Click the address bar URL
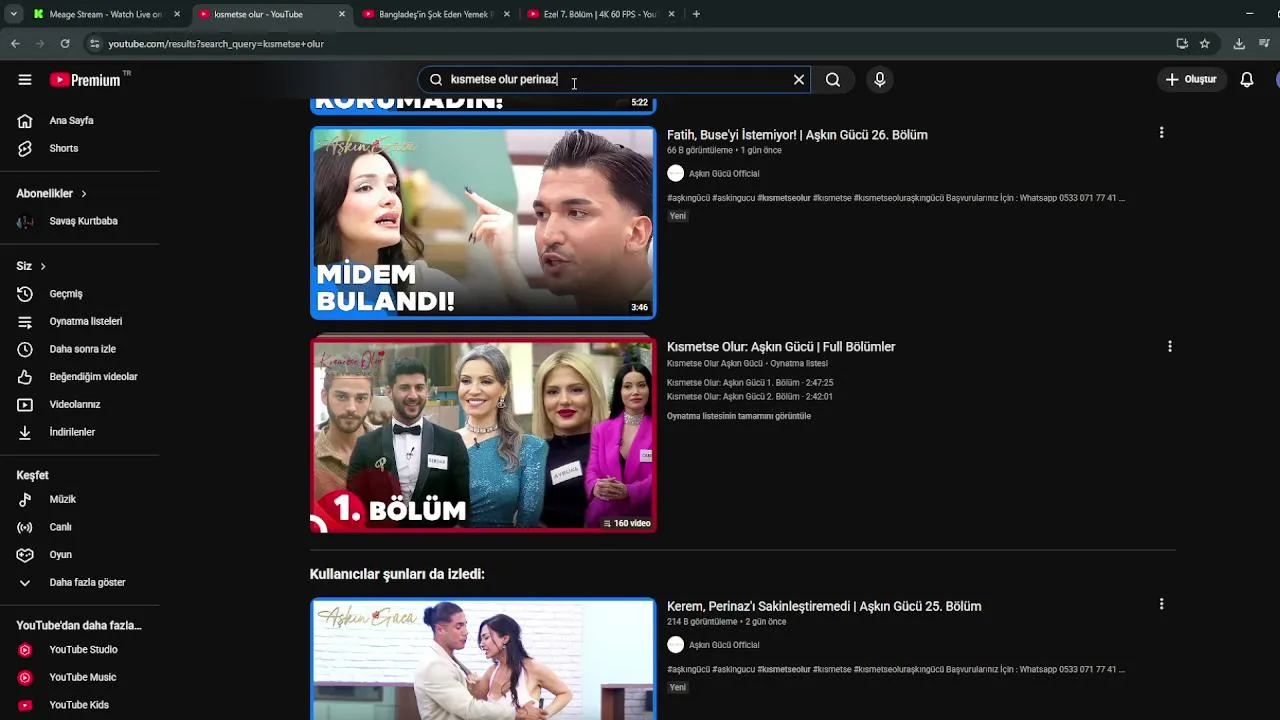 pos(216,44)
